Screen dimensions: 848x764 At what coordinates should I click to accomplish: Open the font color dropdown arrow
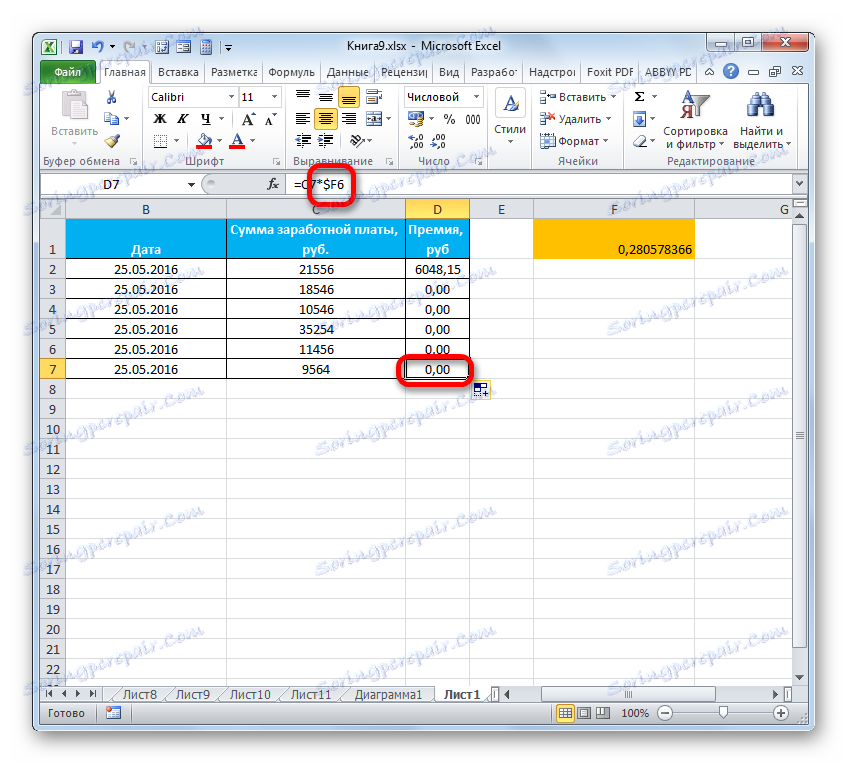click(253, 141)
